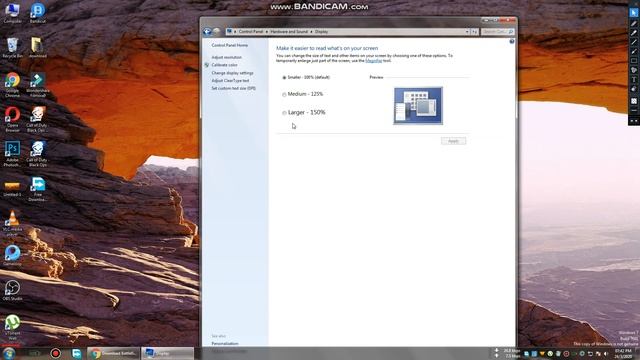Select the text T tool in drawing bar
Viewport: 640px width, 360px height.
coord(633,80)
